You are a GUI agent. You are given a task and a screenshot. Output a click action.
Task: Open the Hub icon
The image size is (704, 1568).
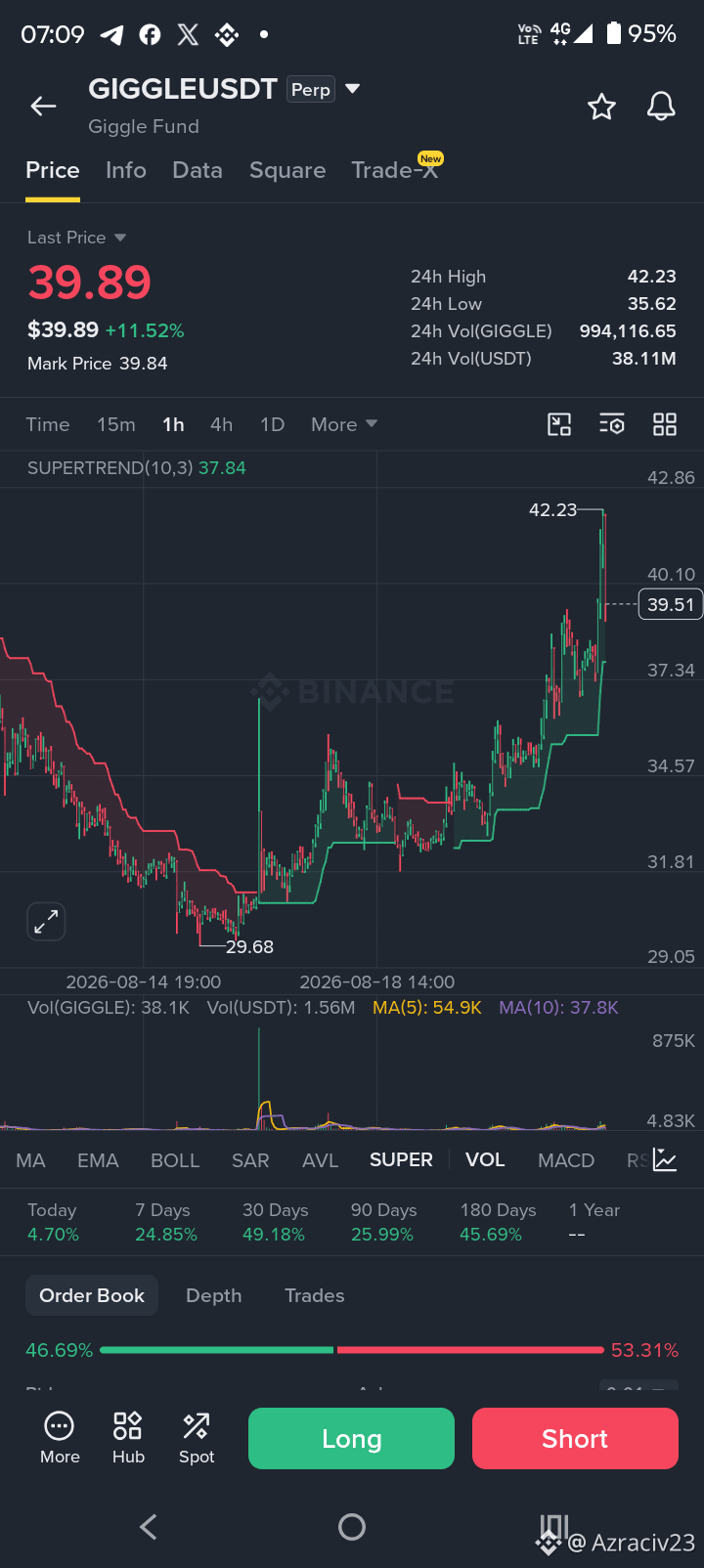click(128, 1438)
